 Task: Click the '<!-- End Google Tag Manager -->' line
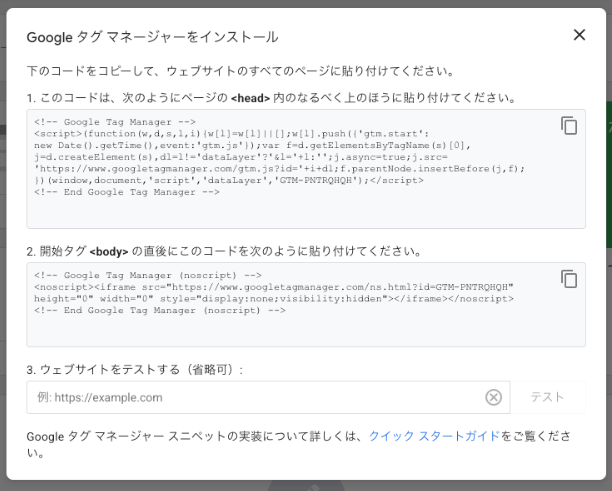point(127,192)
